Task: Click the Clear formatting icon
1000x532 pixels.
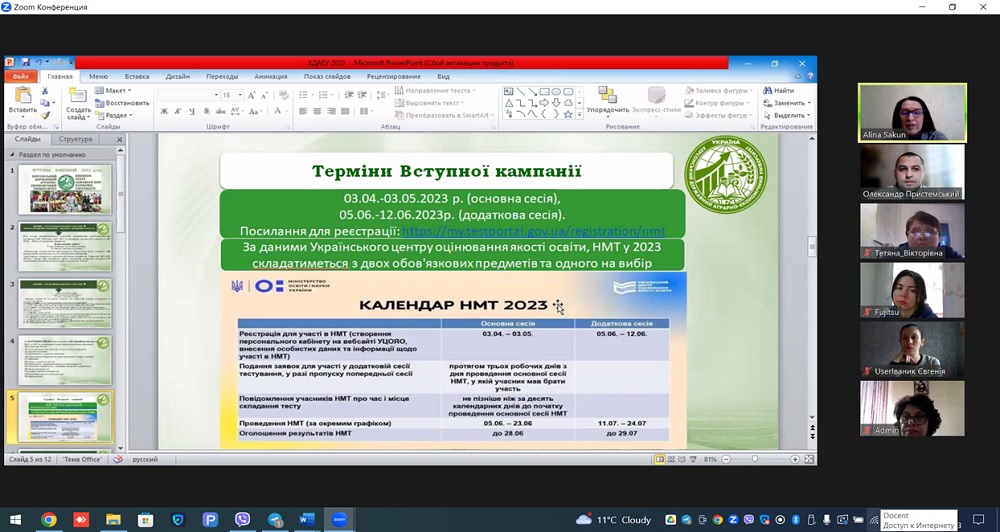Action: click(283, 95)
